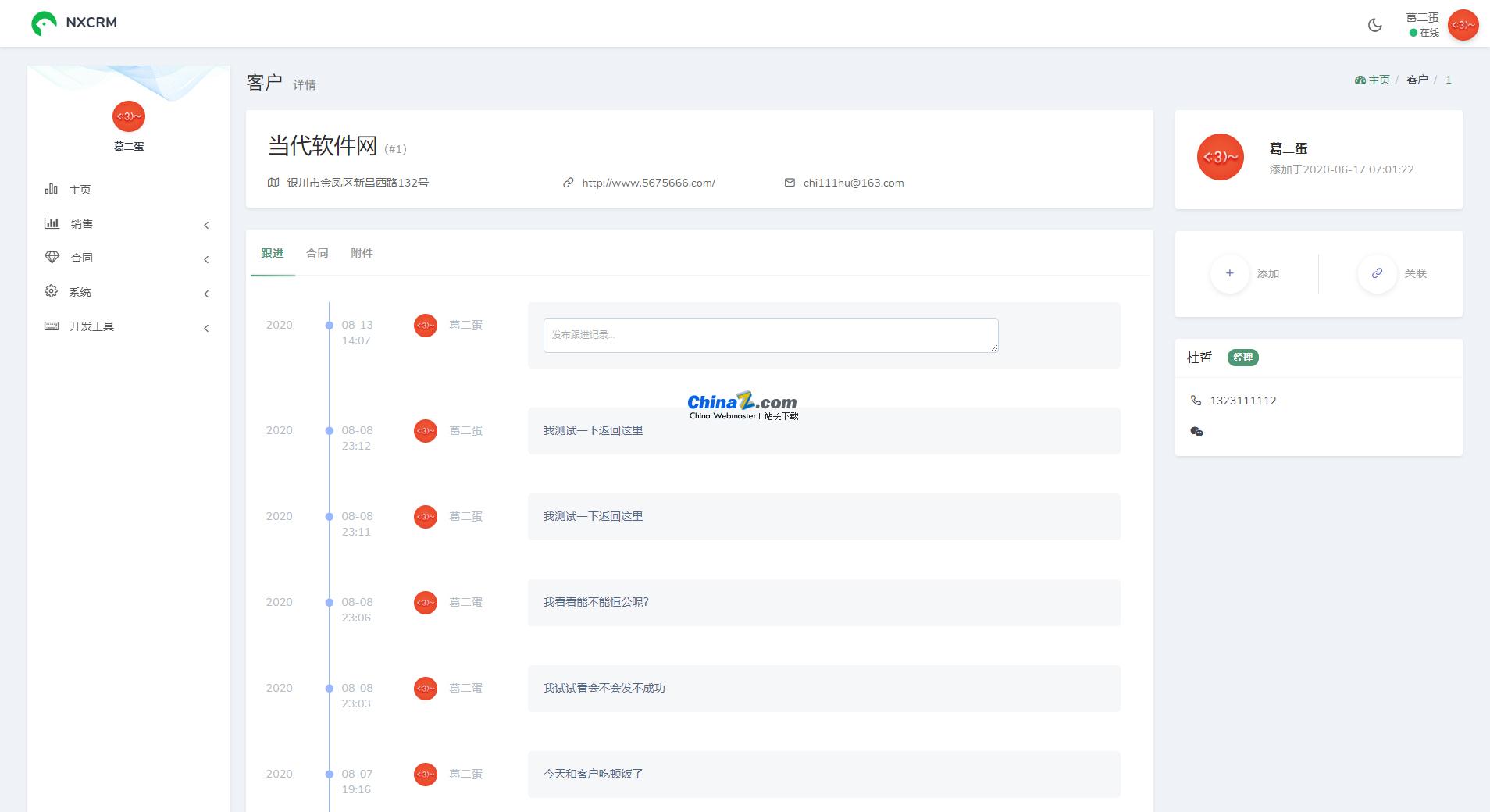Click the link icon to associate contact
Screen dimensions: 1490x812
tap(1377, 273)
